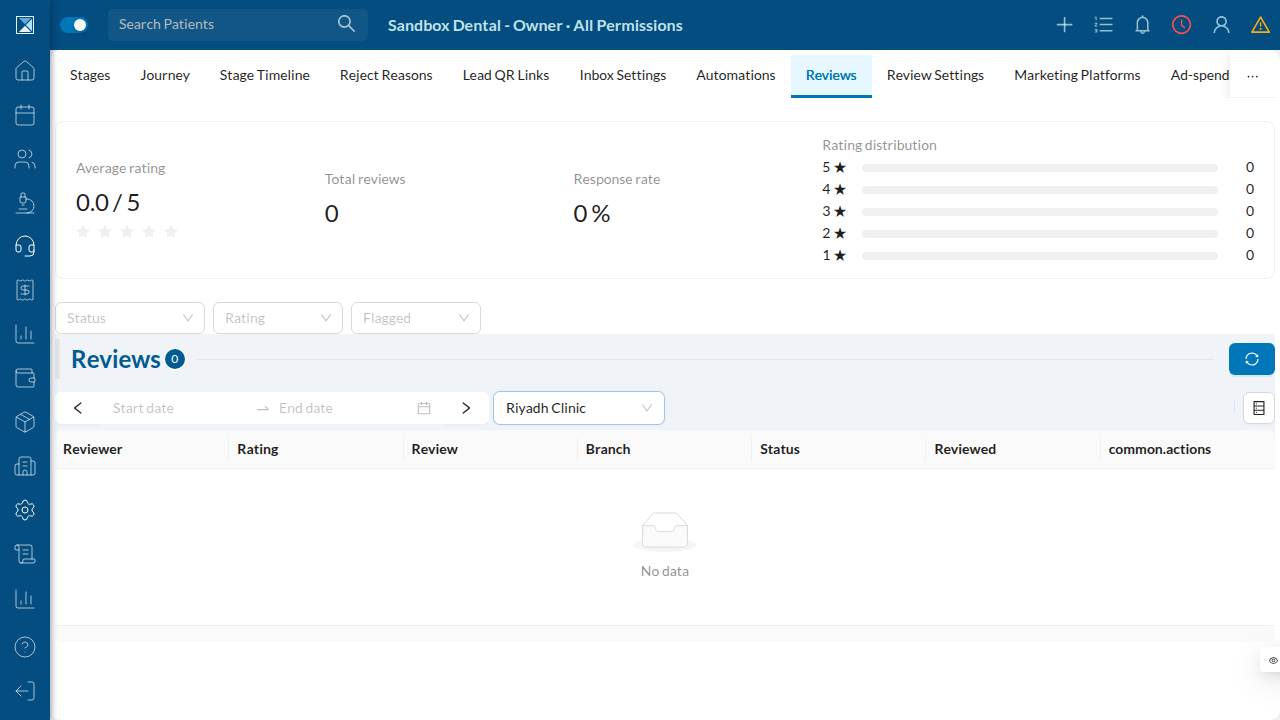Open the Status filter dropdown
Image resolution: width=1280 pixels, height=720 pixels.
click(x=130, y=318)
